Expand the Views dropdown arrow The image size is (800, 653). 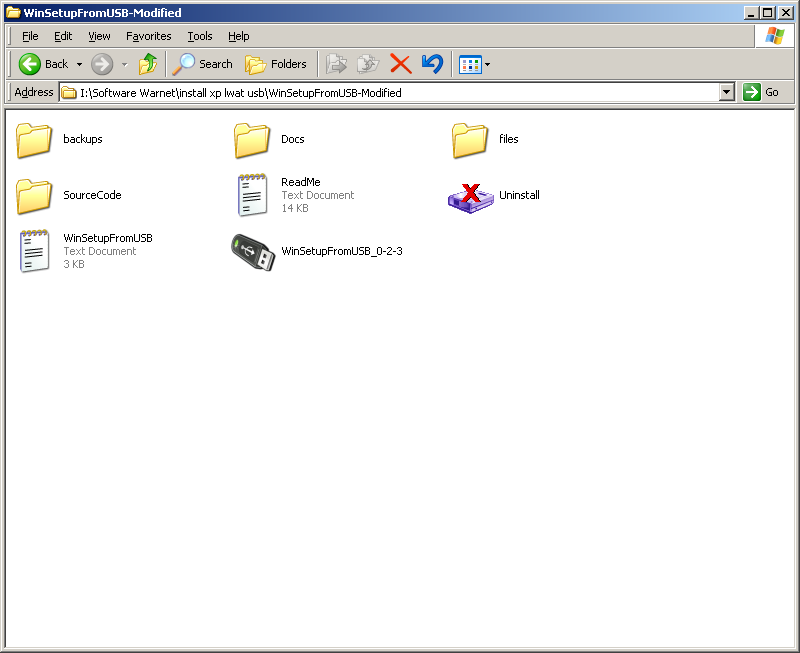click(x=488, y=64)
